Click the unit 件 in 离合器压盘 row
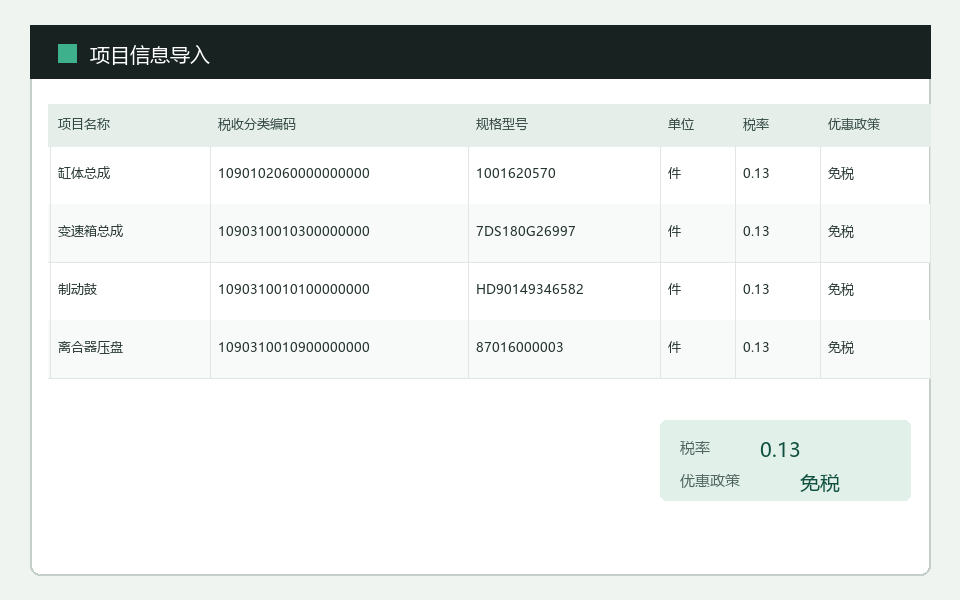This screenshot has width=960, height=600. [x=674, y=347]
